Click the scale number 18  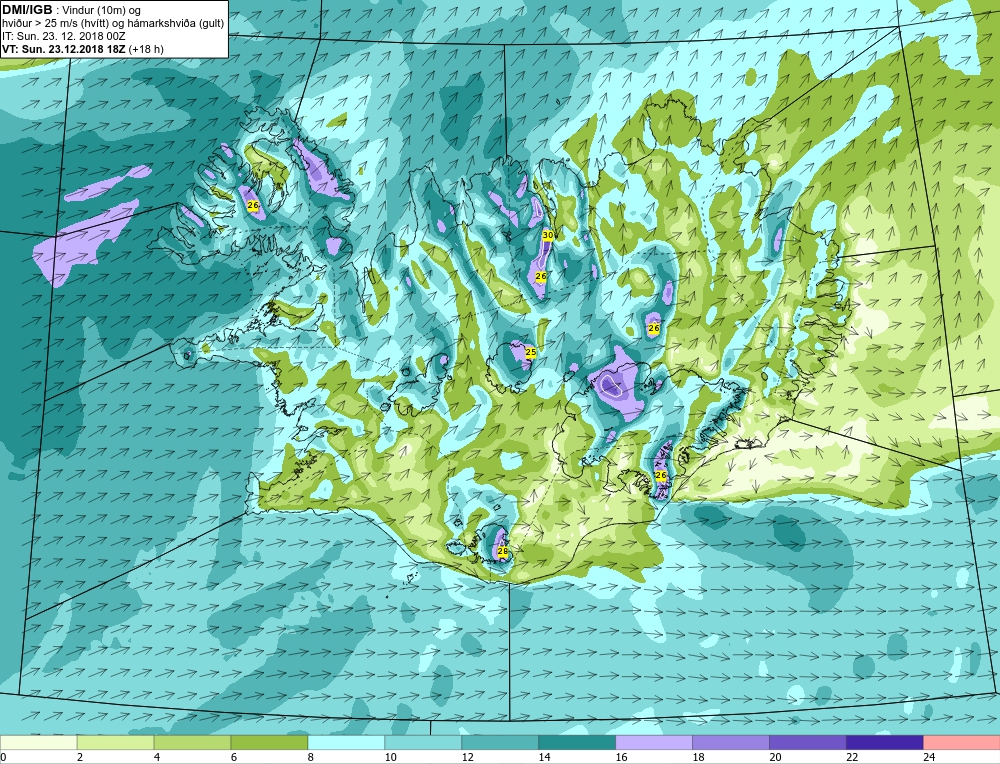pos(698,757)
